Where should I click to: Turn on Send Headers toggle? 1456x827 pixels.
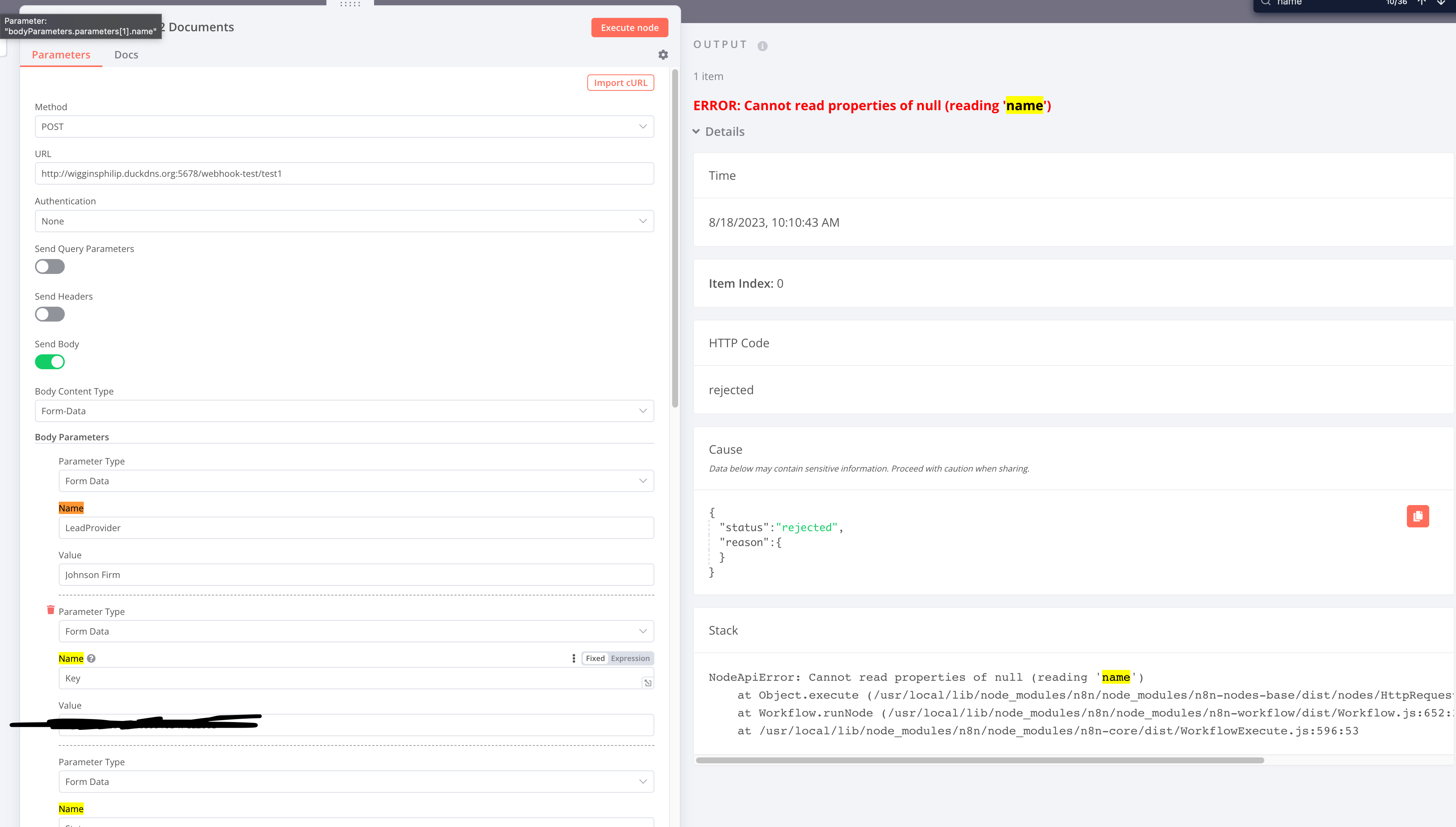(x=50, y=314)
